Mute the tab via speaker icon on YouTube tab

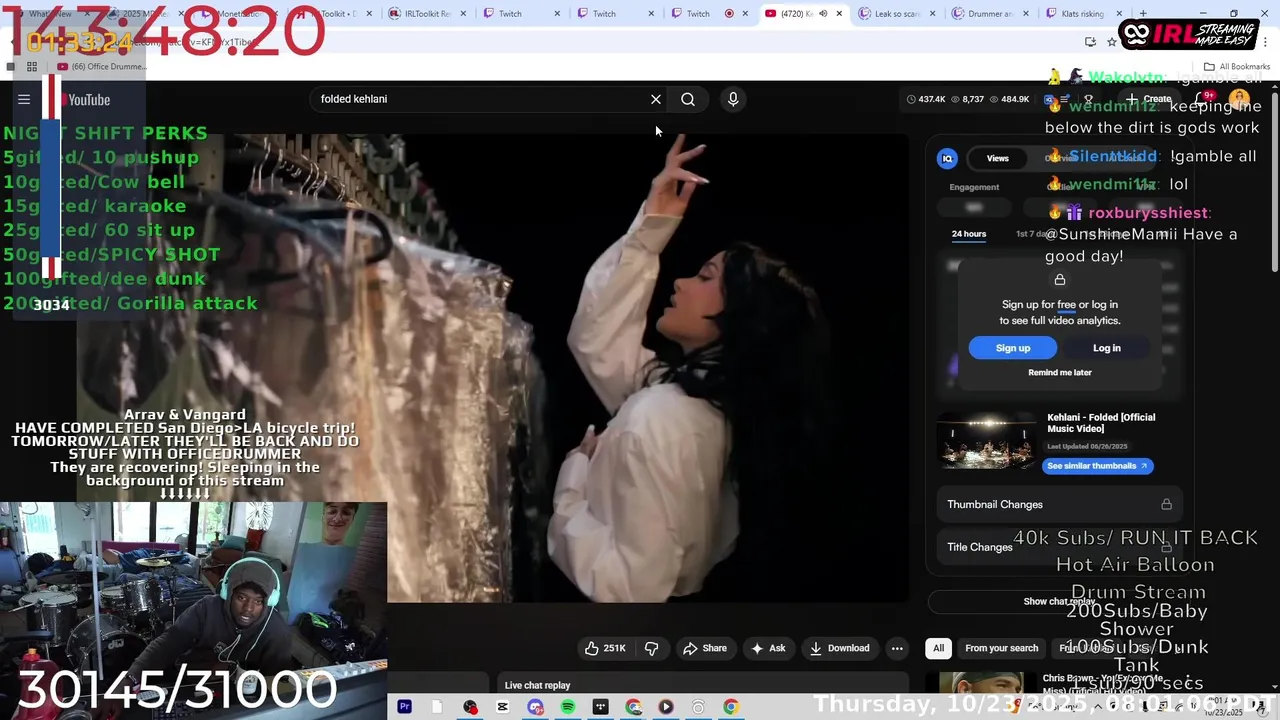pyautogui.click(x=823, y=14)
